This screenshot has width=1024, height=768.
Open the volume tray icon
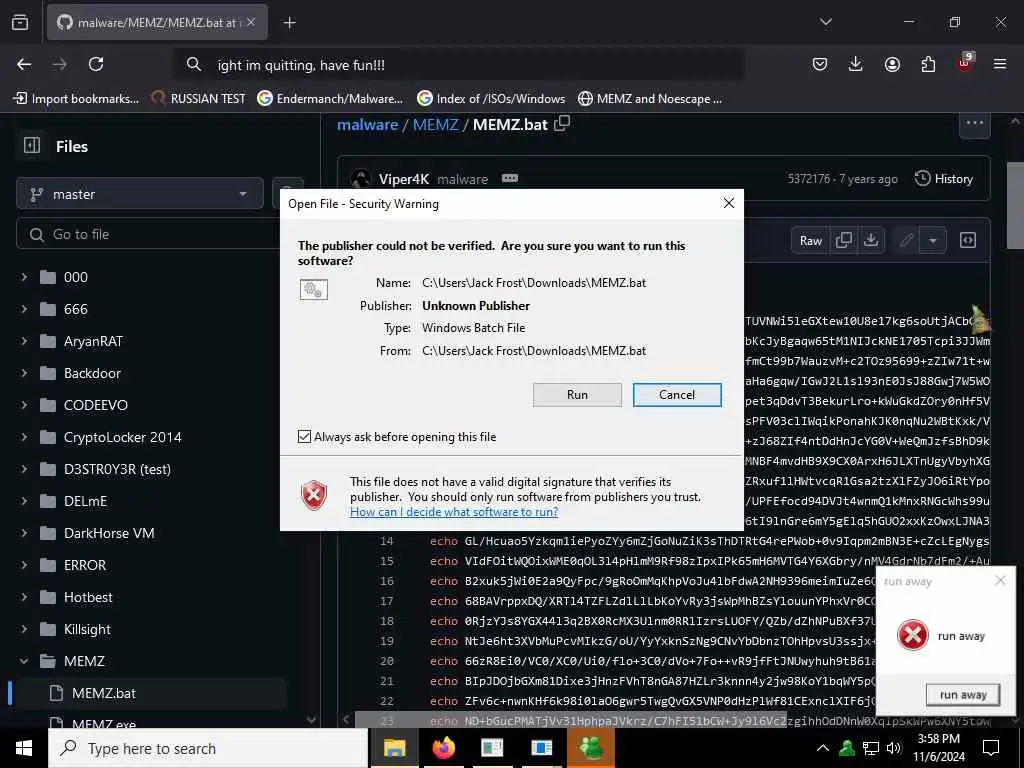click(x=894, y=748)
